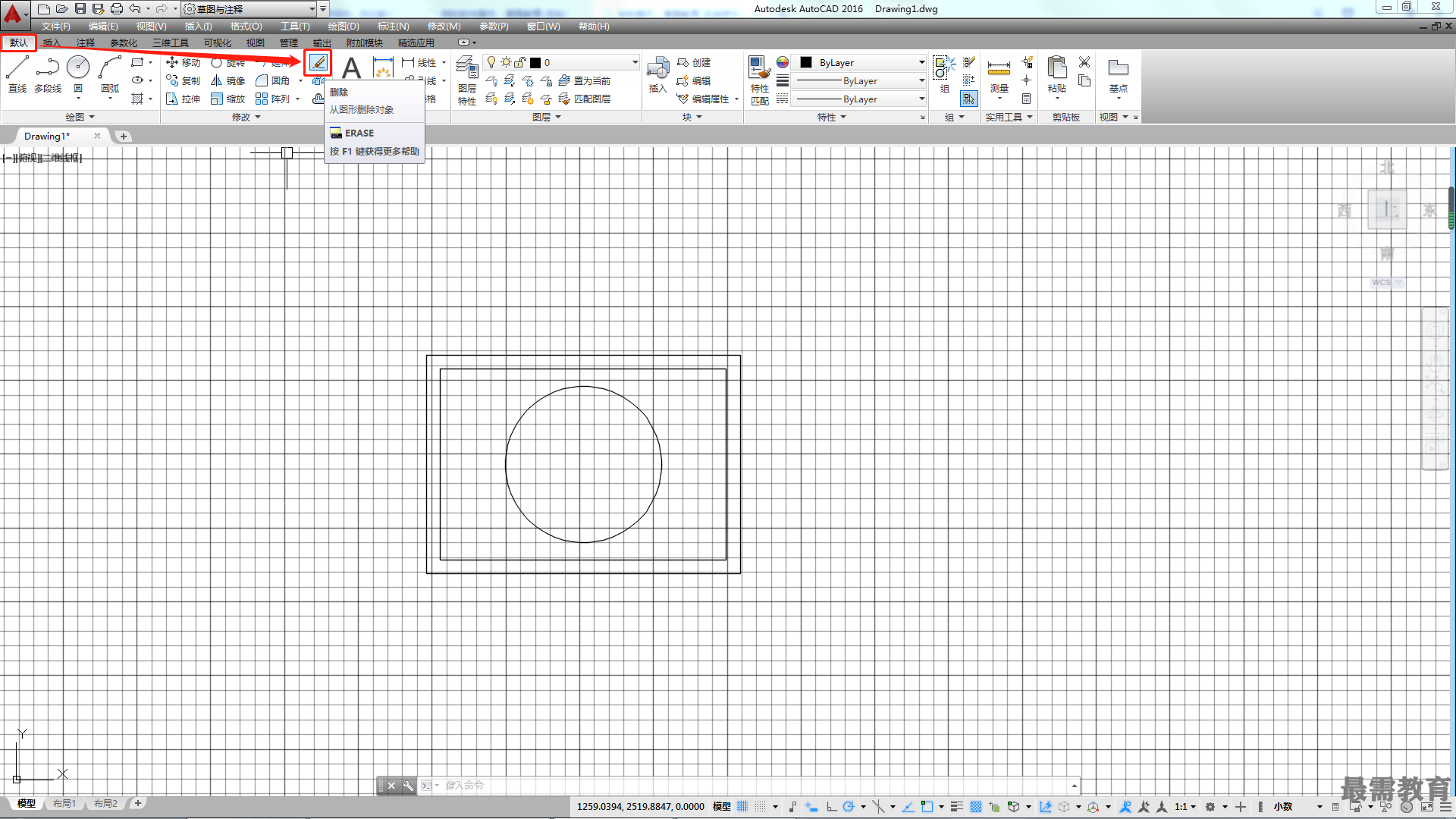1456x819 pixels.
Task: Click the Scale (缩放) tool
Action: pyautogui.click(x=227, y=99)
